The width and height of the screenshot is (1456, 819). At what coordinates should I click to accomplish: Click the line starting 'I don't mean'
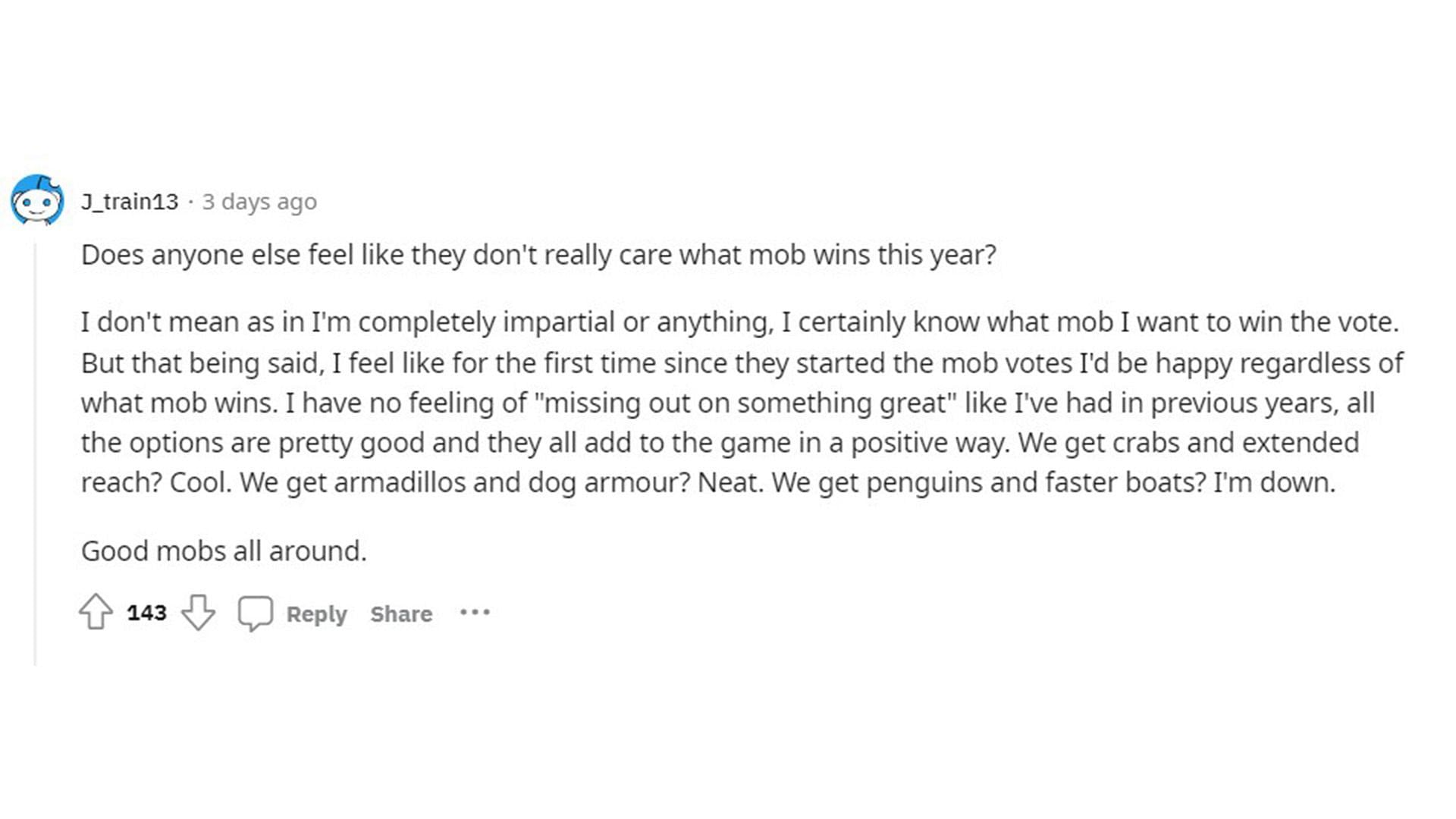pos(739,322)
